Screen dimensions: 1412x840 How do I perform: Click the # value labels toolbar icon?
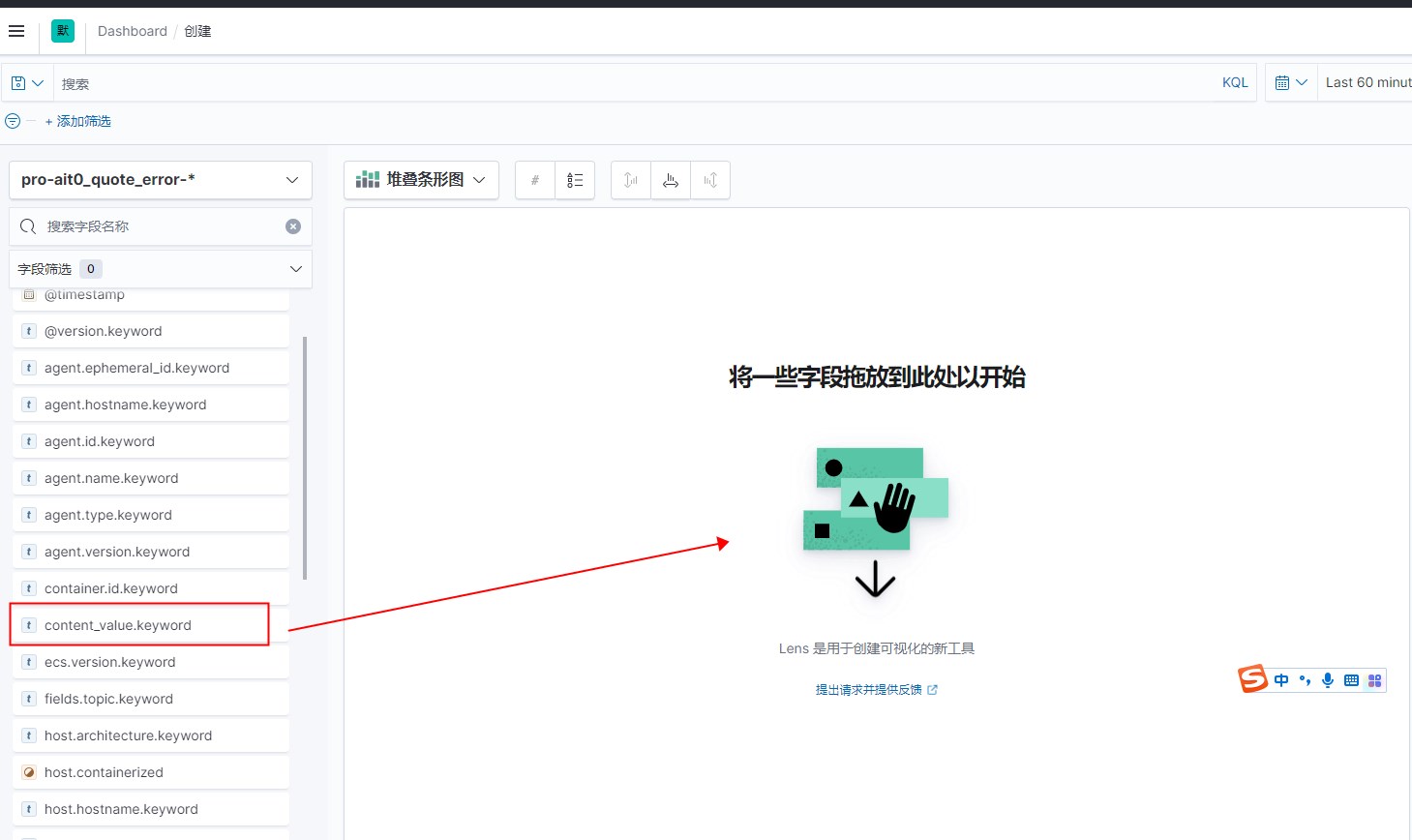[x=535, y=180]
